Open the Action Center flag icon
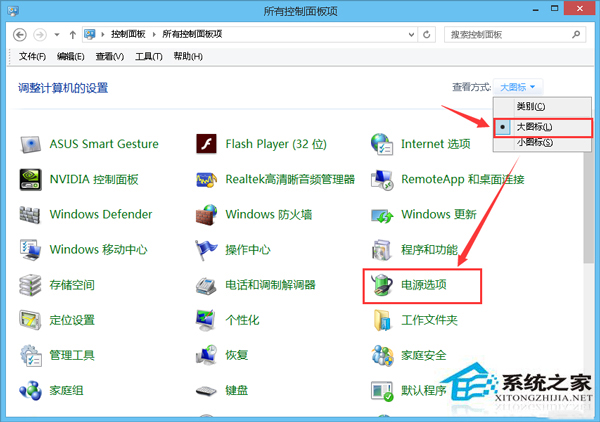The width and height of the screenshot is (600, 422). coord(206,250)
